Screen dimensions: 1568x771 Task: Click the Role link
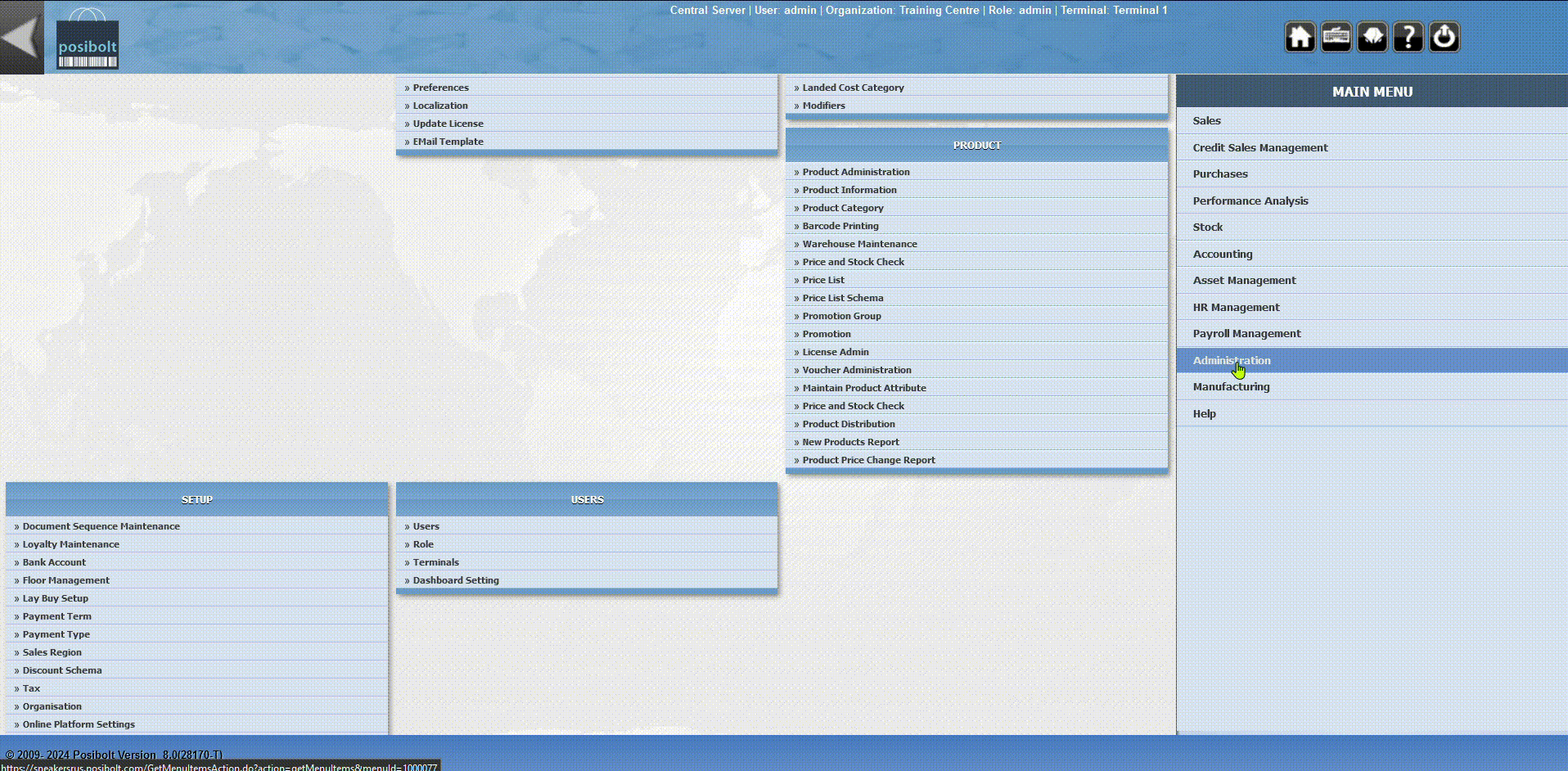423,544
